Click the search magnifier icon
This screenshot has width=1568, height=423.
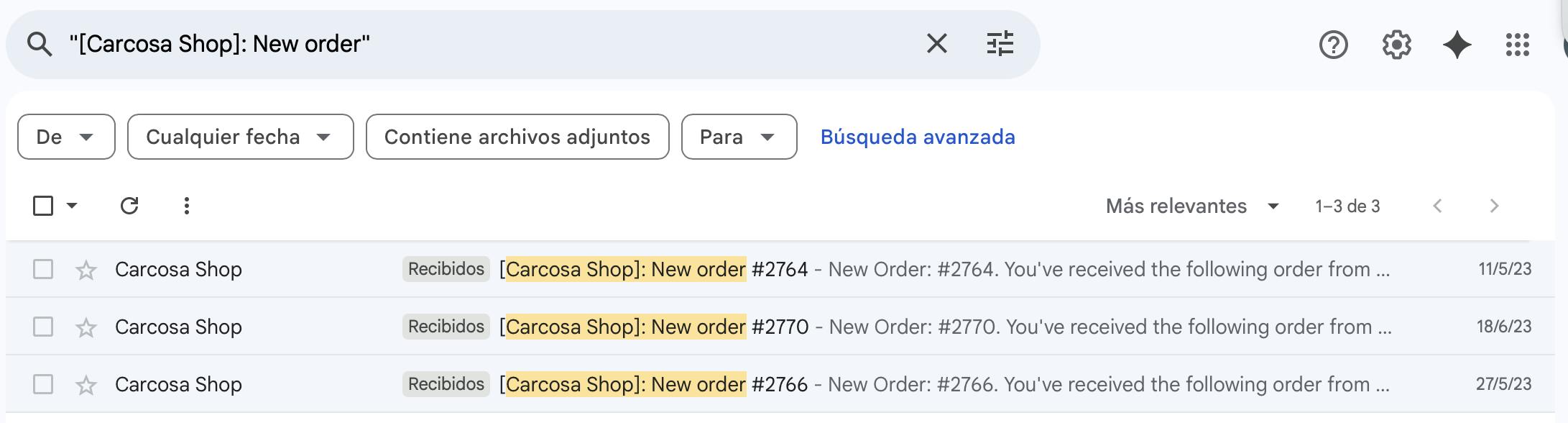pos(40,45)
